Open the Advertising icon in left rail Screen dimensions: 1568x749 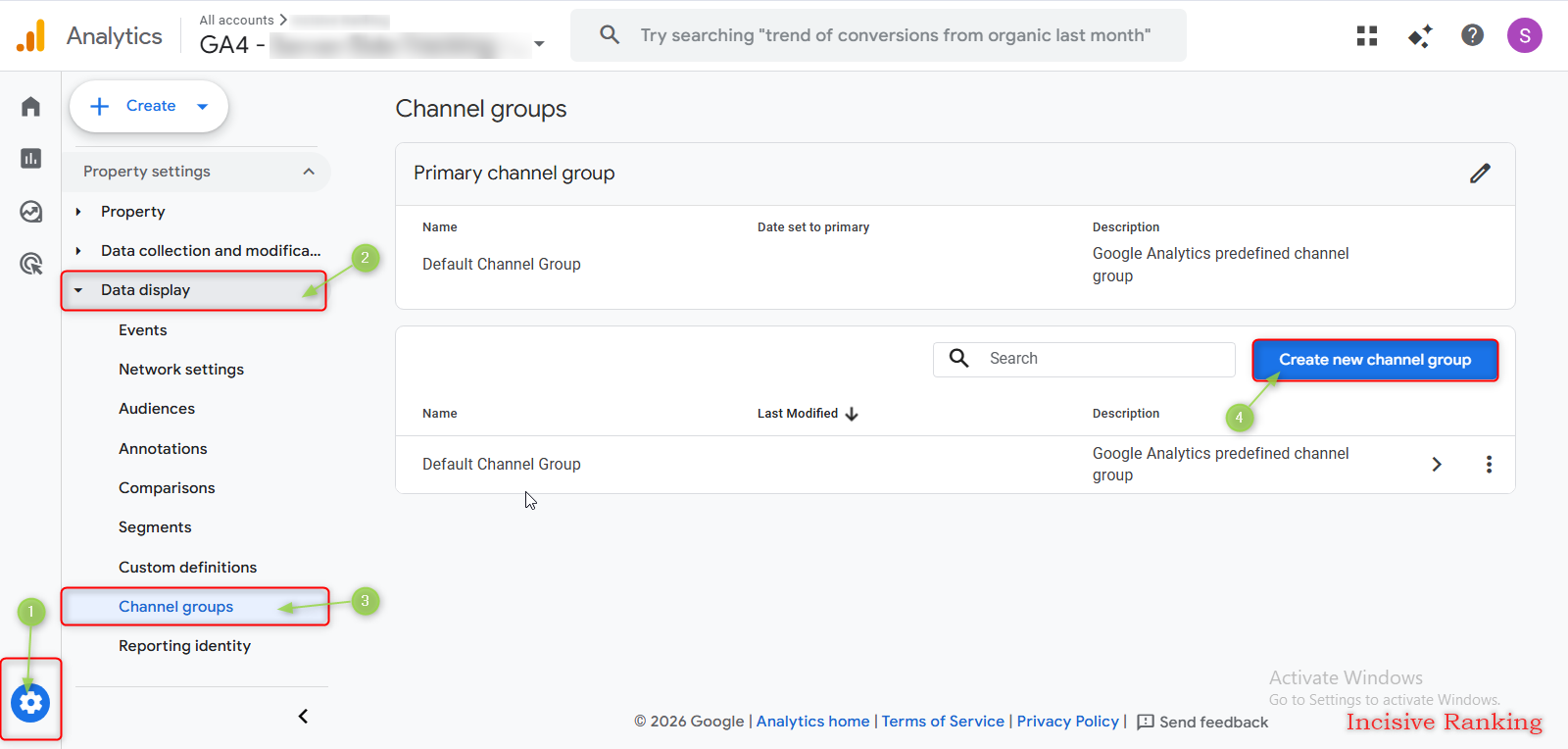(30, 263)
